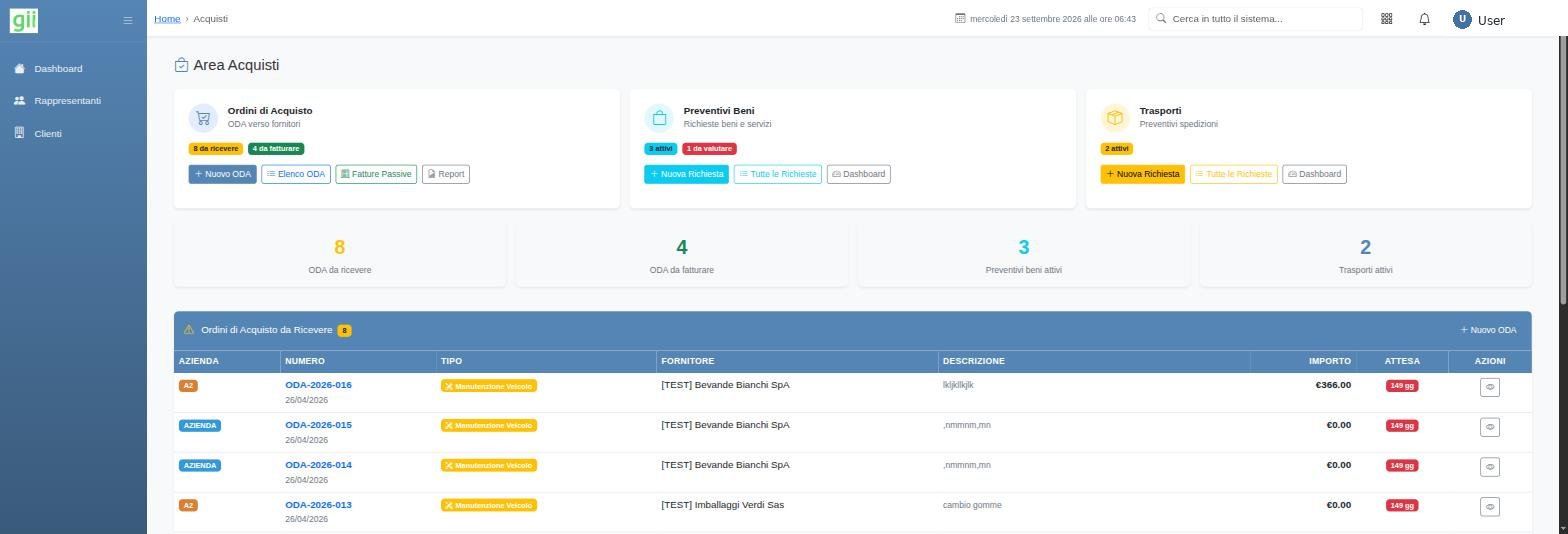Click the ATTESA column header

pos(1402,361)
